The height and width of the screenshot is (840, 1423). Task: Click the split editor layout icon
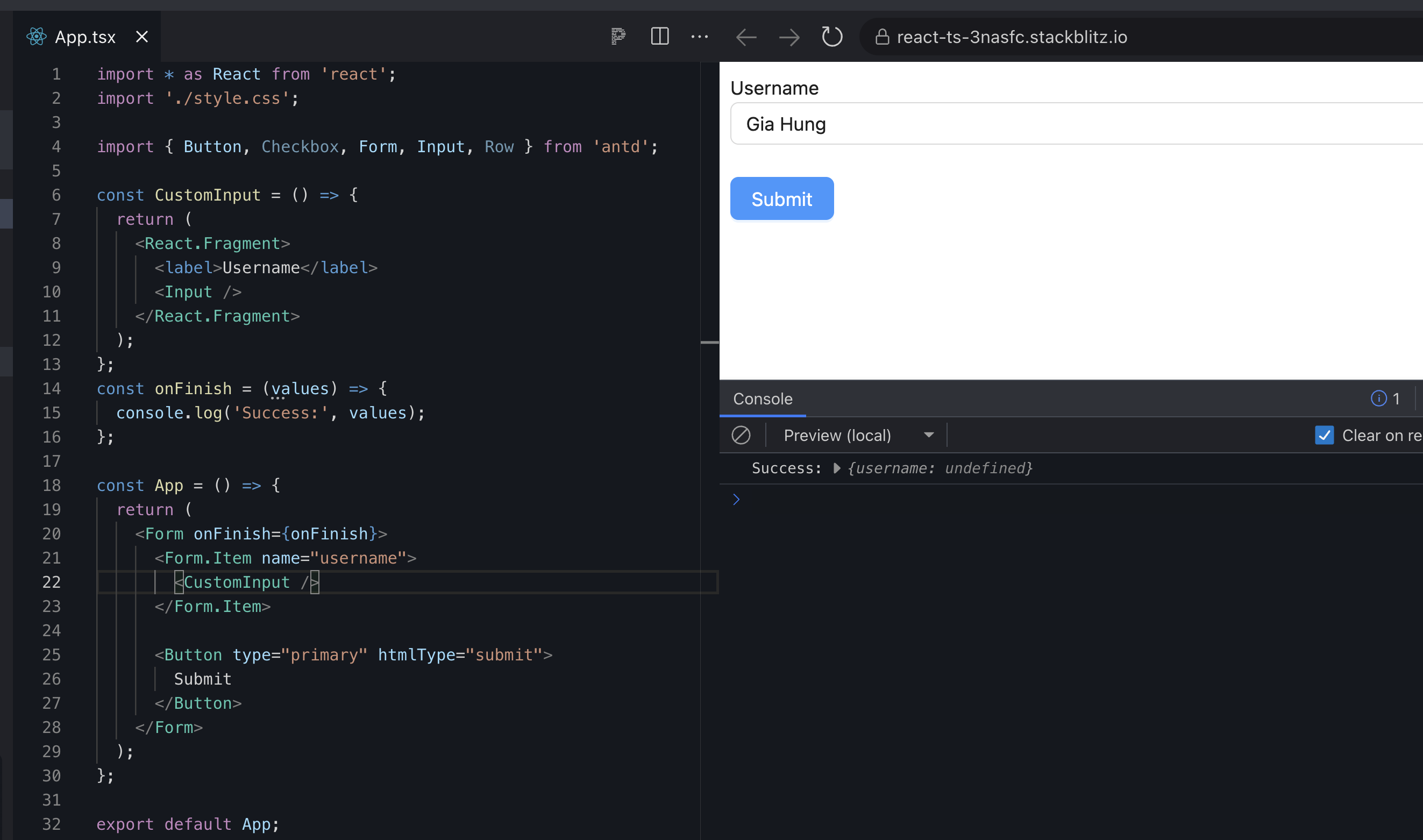coord(659,36)
